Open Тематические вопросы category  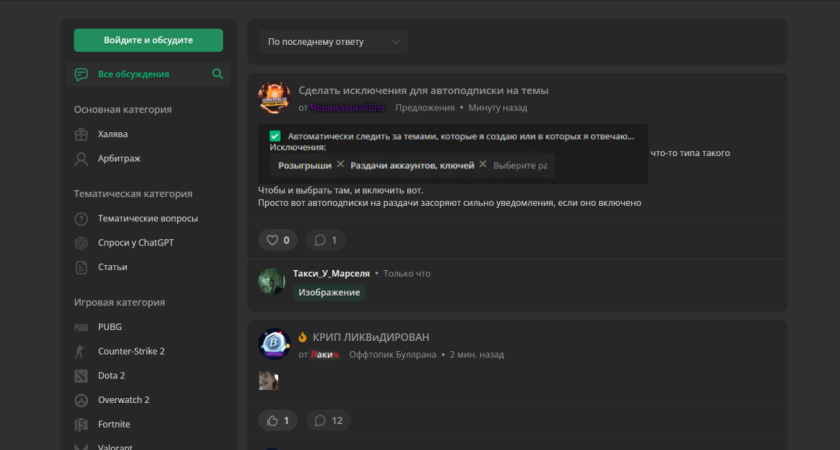[148, 219]
